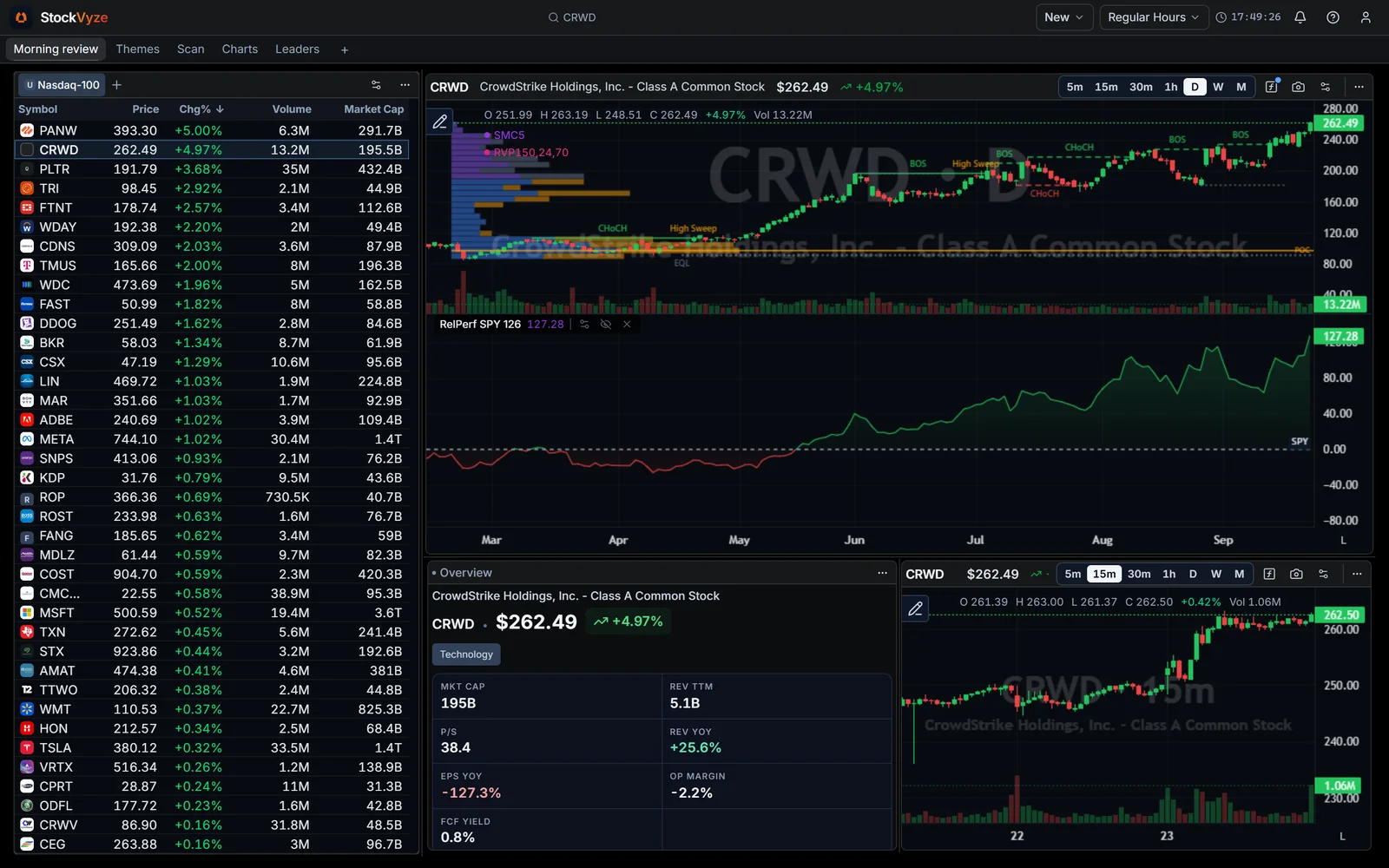
Task: Select the PLTR watchlist row
Action: pyautogui.click(x=212, y=169)
